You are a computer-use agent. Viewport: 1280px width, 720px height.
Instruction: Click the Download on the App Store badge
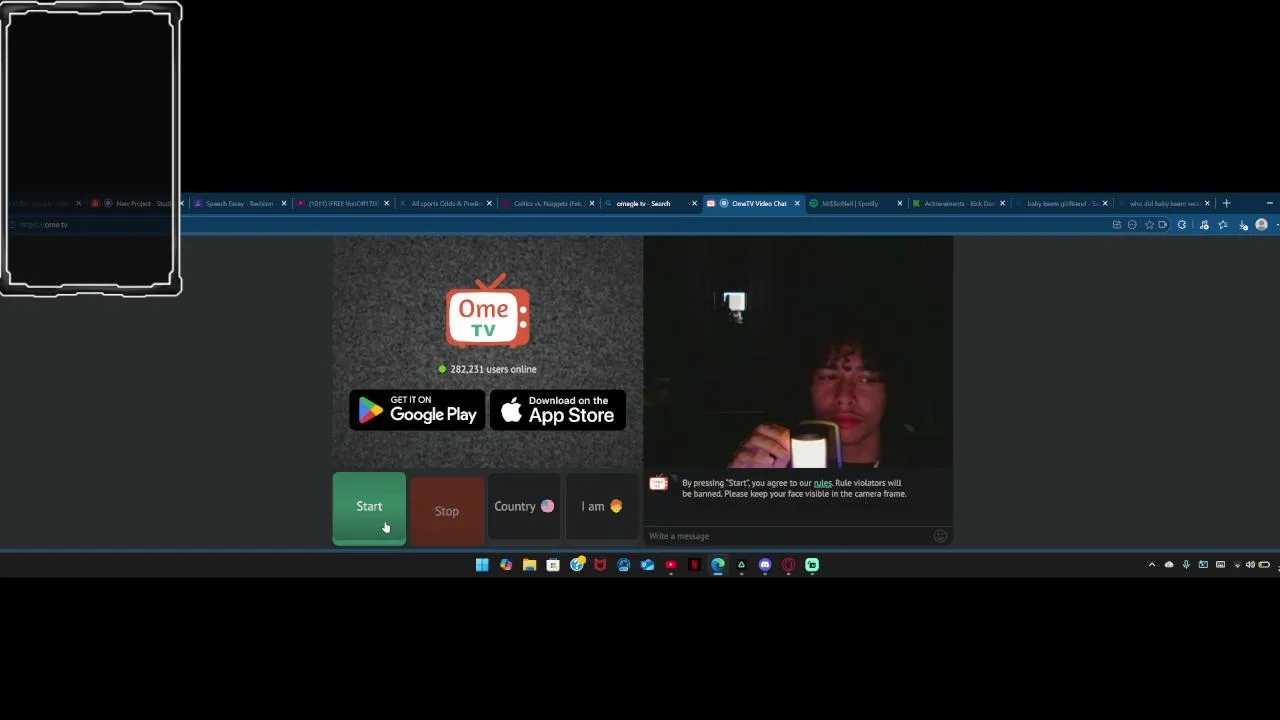point(558,410)
